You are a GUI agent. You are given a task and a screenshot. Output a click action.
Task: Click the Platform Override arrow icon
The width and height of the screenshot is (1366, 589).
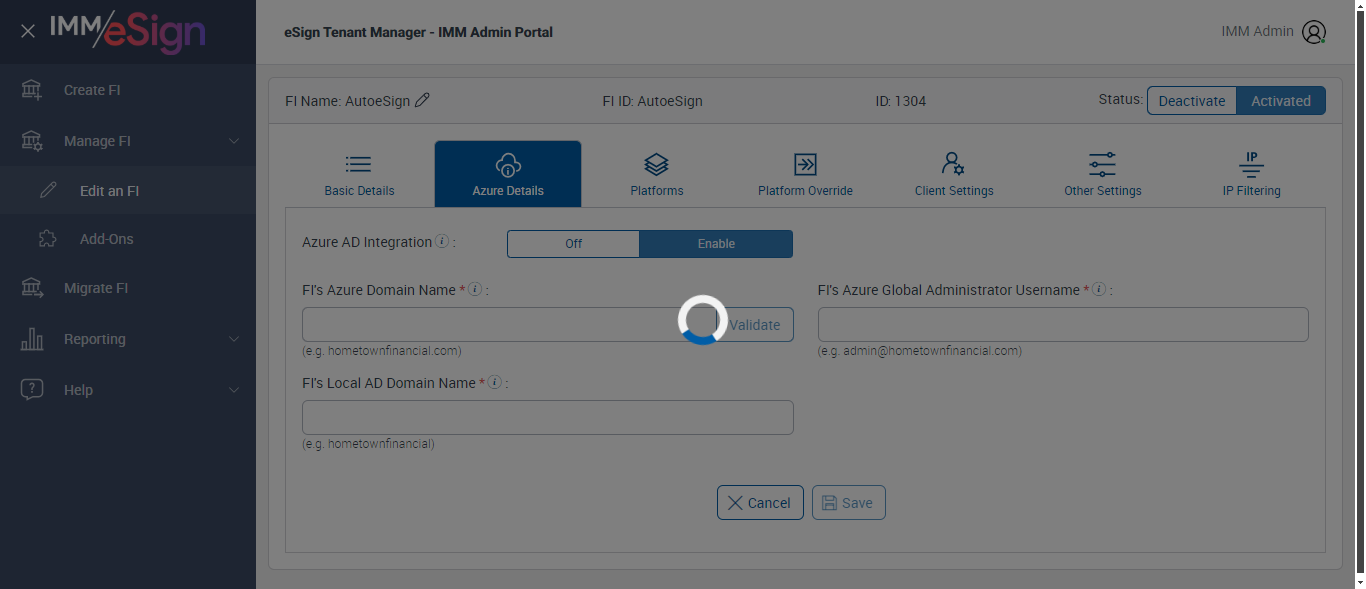click(x=805, y=164)
